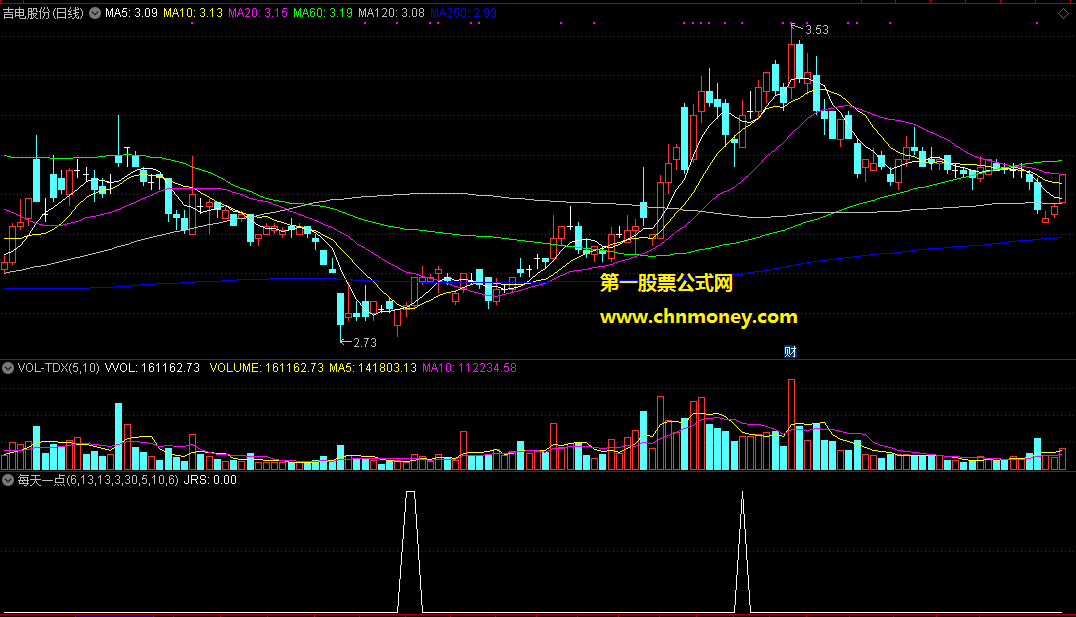Click the stock name 吉电股份(日线)
Screen dimensions: 1076x617
click(x=43, y=13)
